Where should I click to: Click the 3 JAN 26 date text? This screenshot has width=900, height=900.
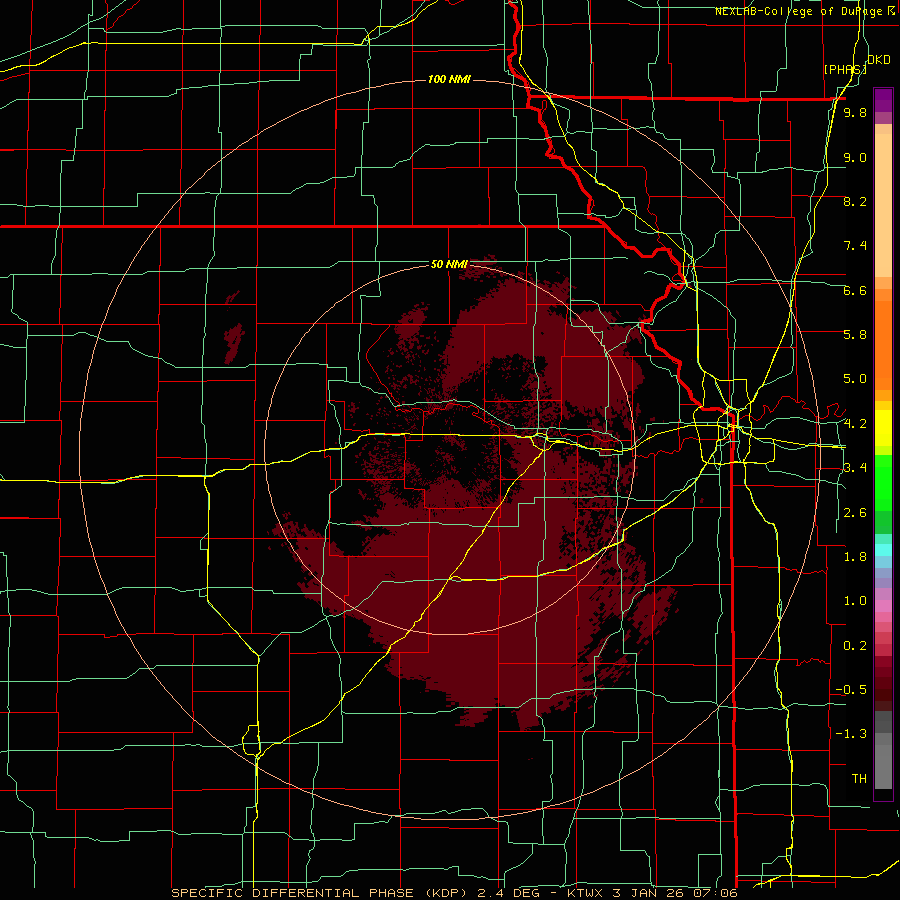click(648, 893)
